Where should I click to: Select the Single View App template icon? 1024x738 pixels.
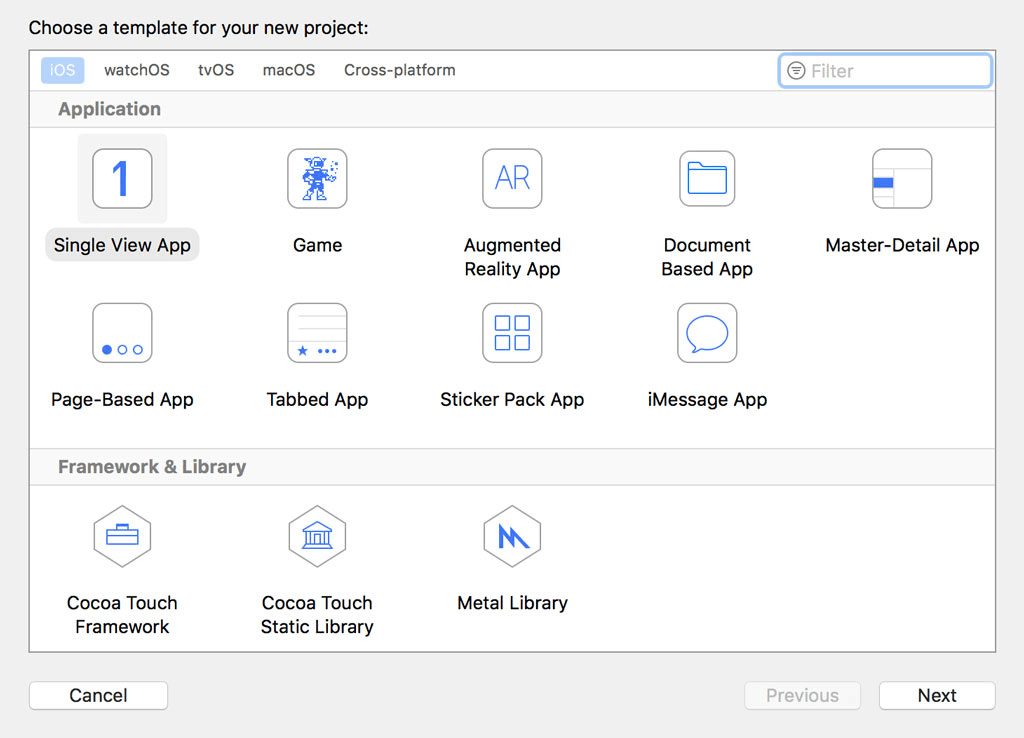tap(122, 178)
